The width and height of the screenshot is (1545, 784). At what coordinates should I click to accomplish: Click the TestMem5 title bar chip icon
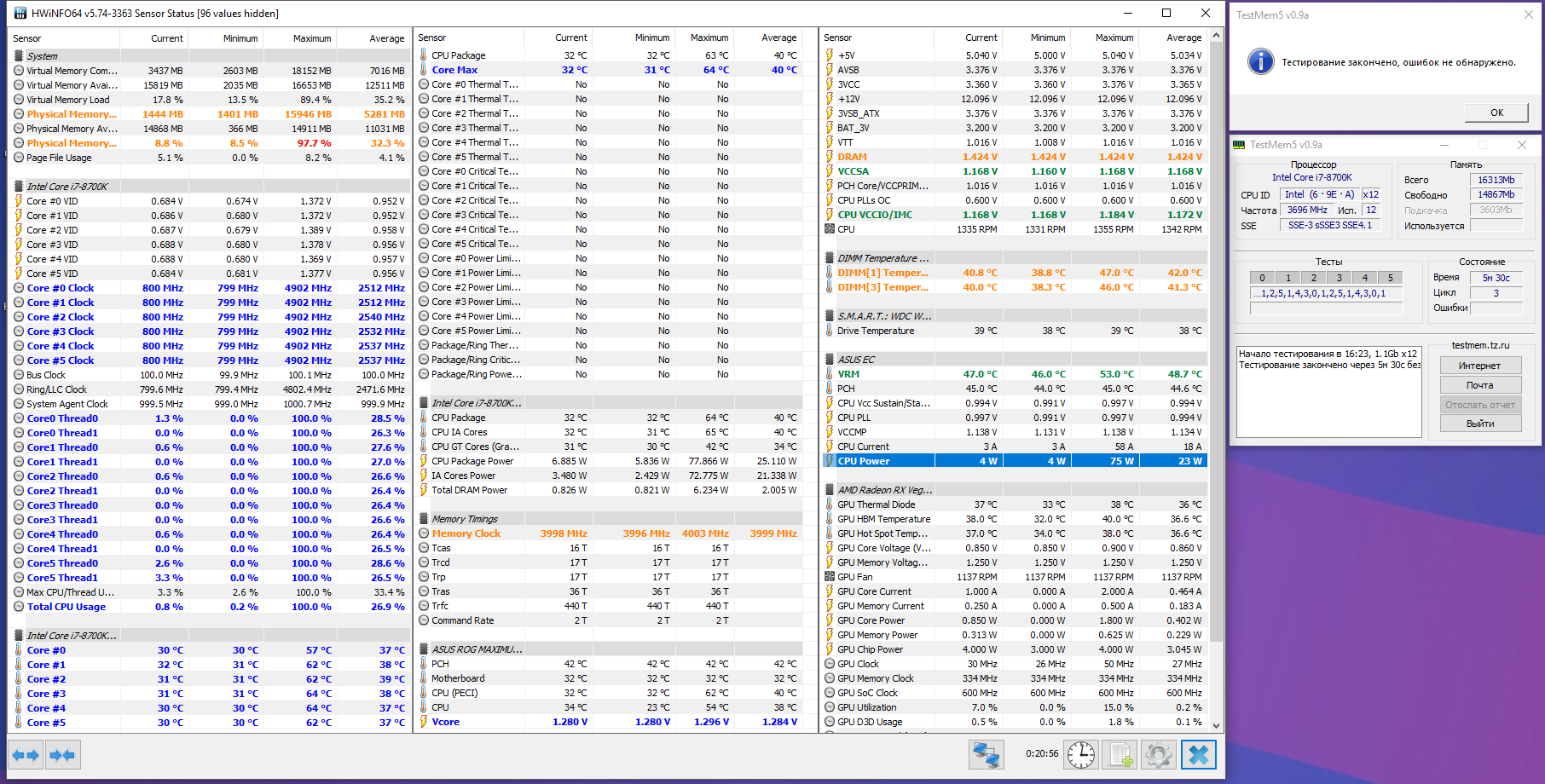pos(1239,145)
